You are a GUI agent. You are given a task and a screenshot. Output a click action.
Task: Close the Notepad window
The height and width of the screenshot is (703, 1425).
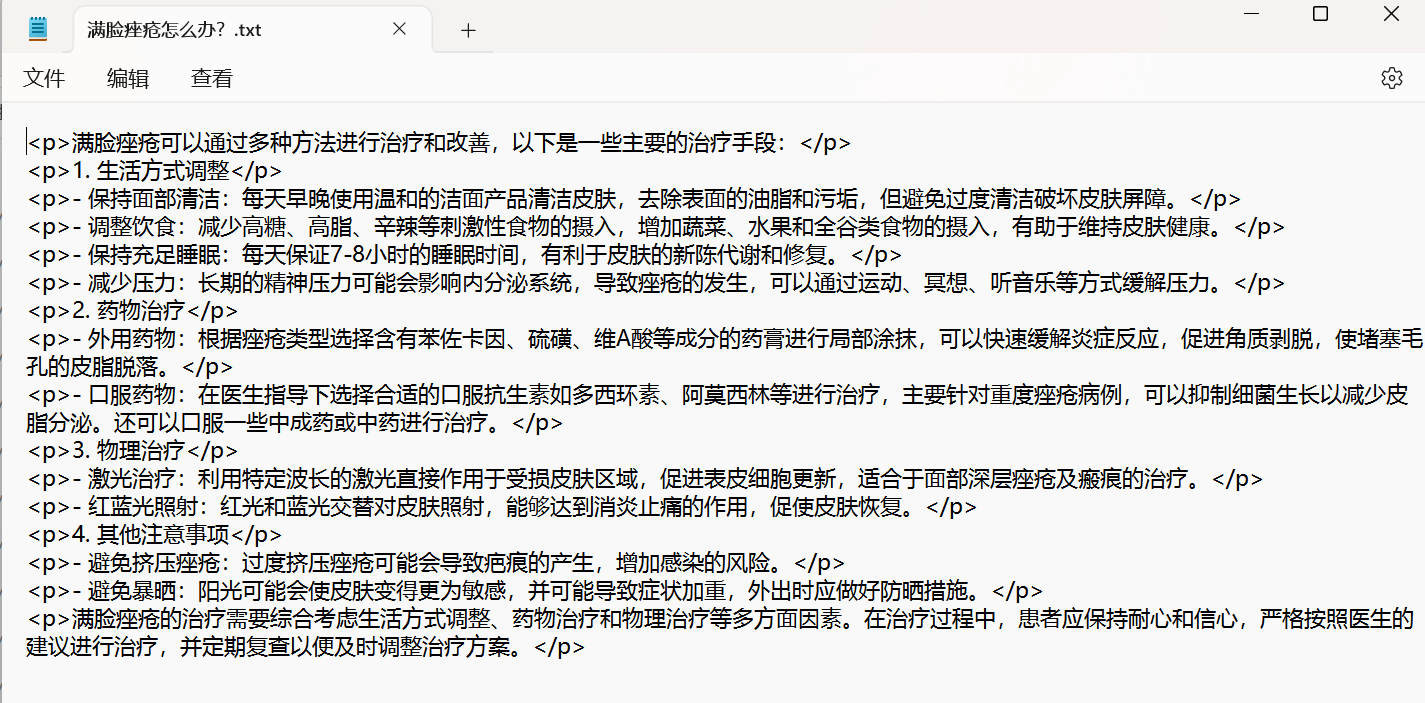1391,14
